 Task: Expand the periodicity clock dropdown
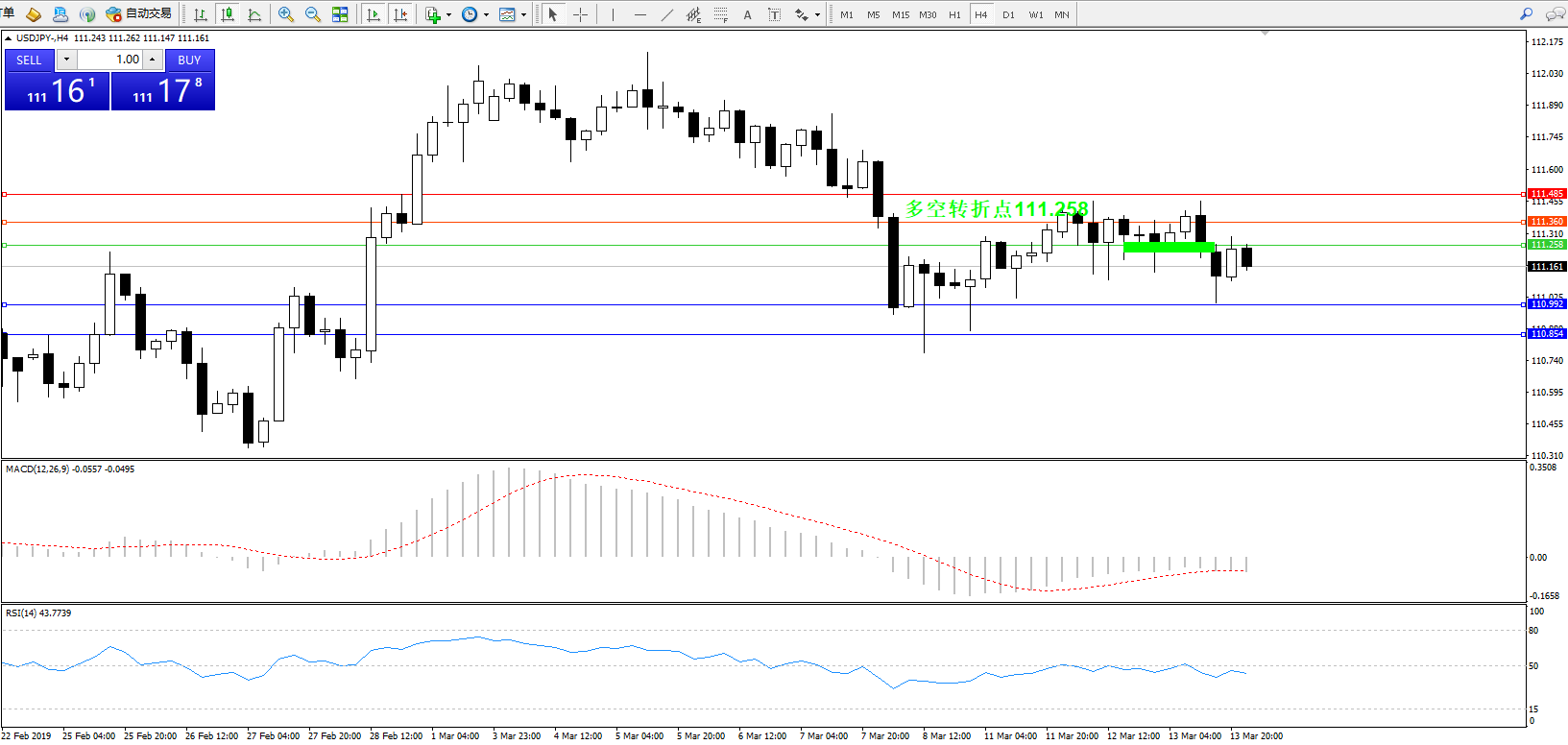tap(486, 14)
